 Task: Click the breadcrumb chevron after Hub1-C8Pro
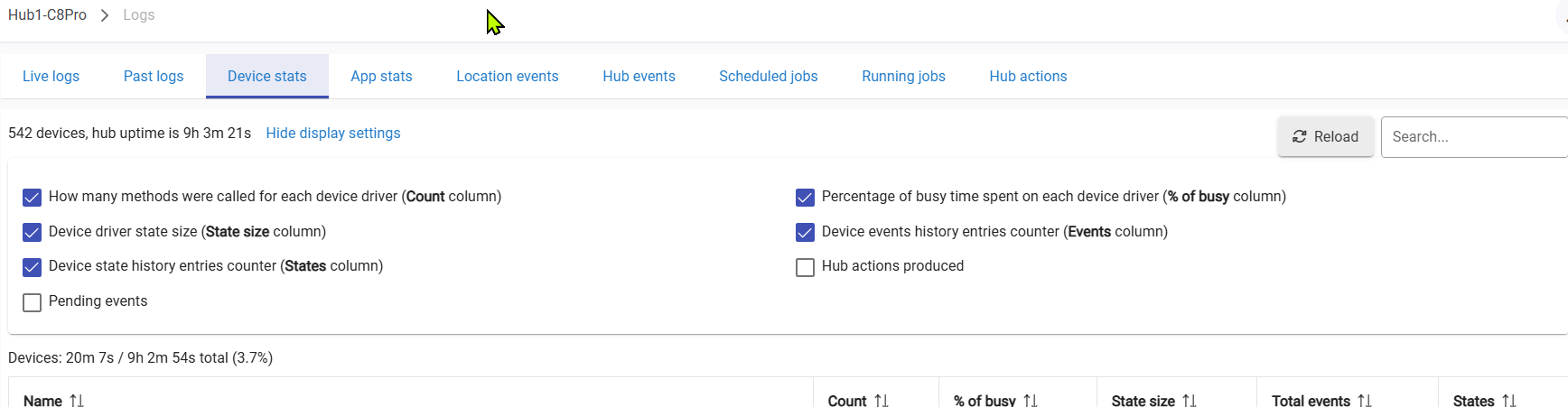pyautogui.click(x=105, y=15)
